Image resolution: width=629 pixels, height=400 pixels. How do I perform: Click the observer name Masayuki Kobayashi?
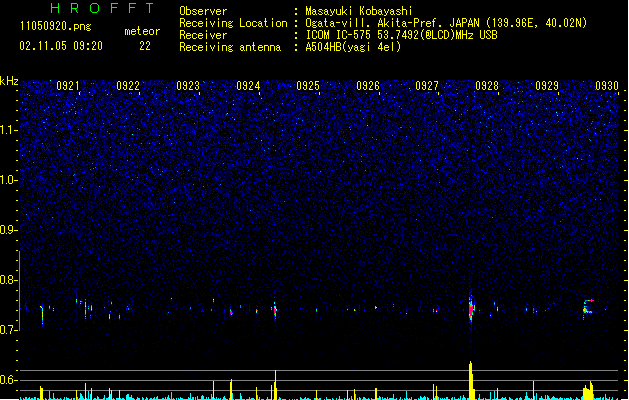tap(359, 11)
